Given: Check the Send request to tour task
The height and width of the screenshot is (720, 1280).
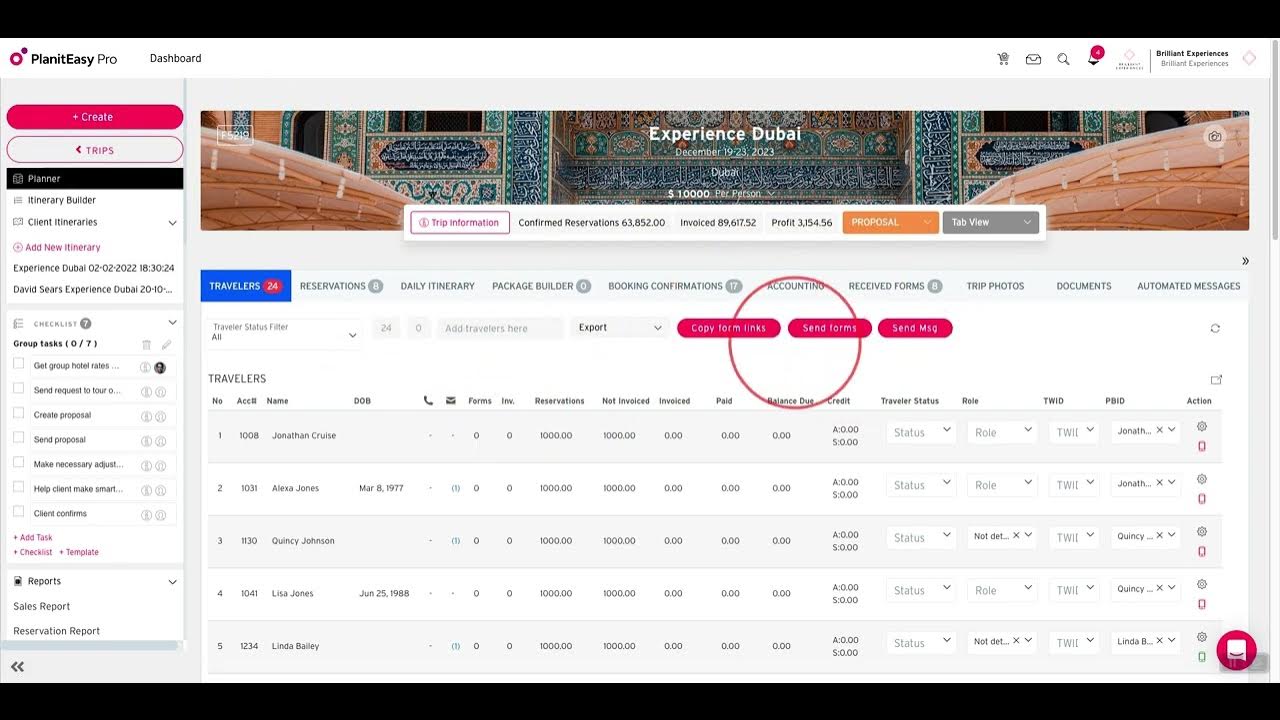Looking at the screenshot, I should tap(18, 389).
